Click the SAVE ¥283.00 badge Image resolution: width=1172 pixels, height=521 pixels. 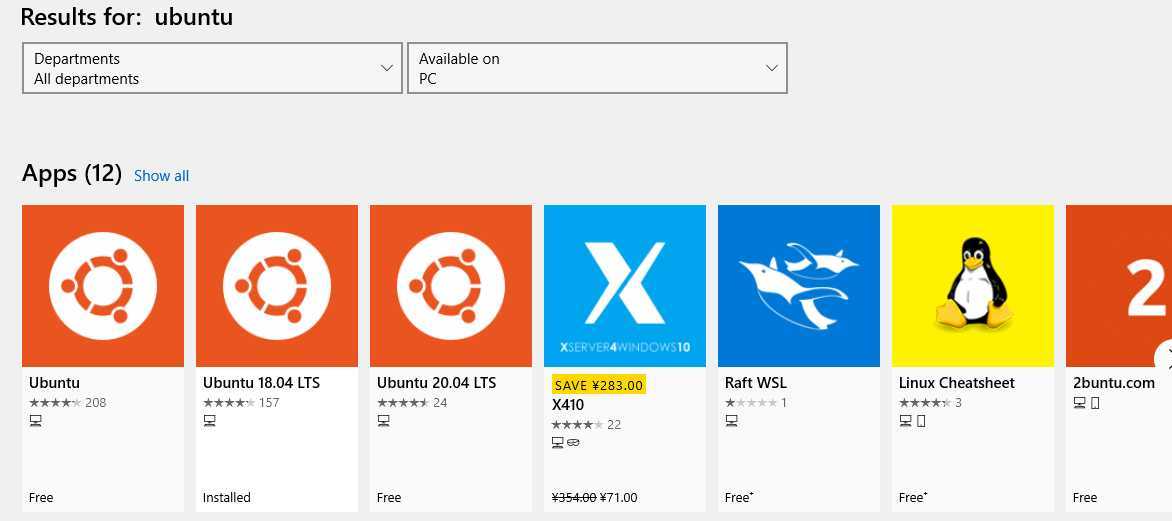[599, 385]
